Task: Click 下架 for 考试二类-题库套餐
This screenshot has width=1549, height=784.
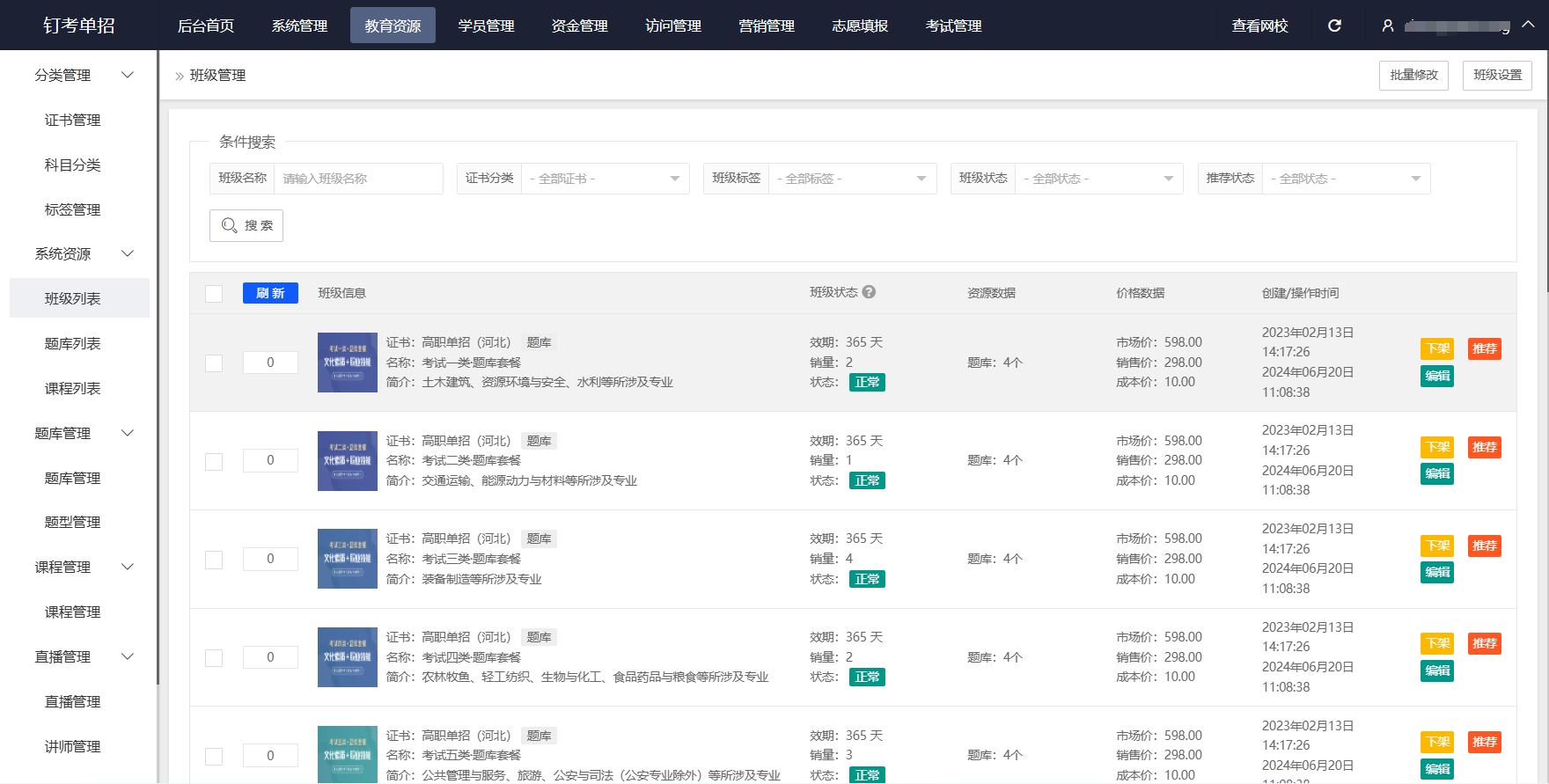Action: [x=1437, y=447]
